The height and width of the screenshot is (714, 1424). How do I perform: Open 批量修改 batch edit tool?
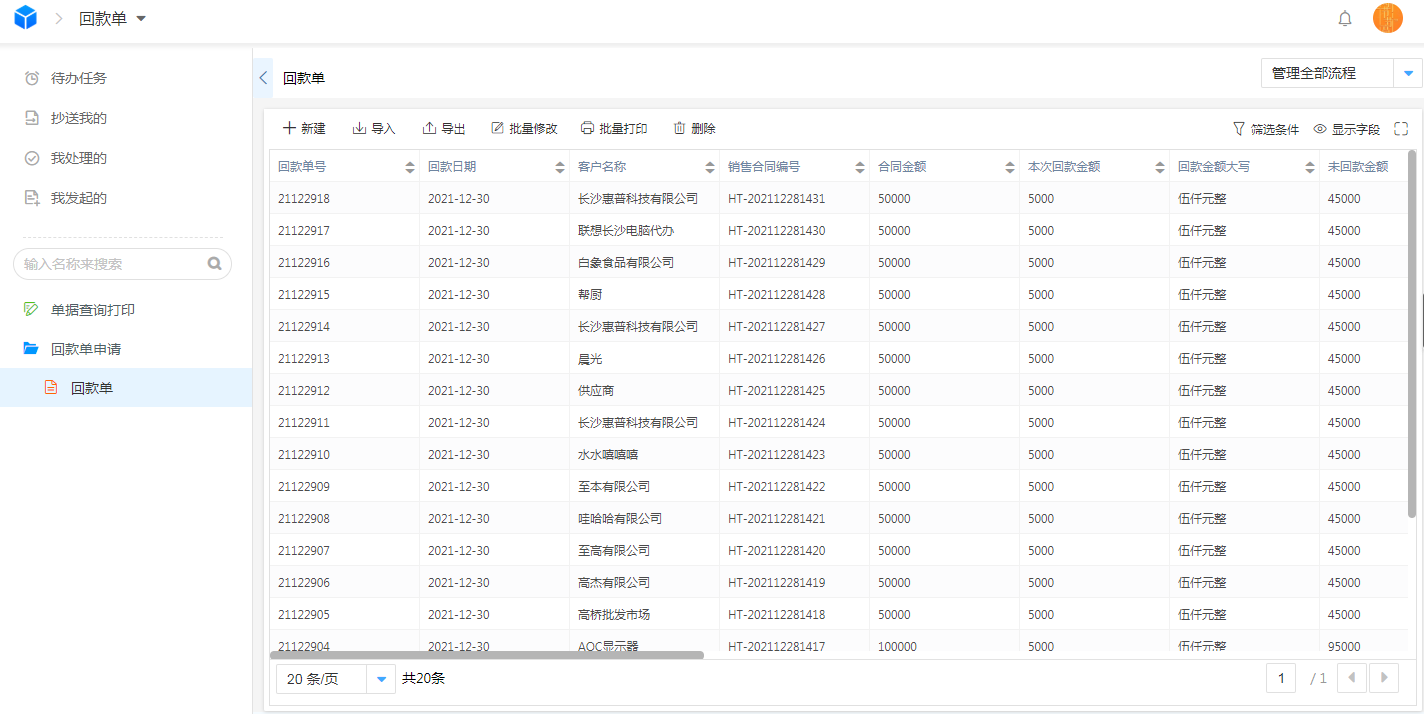pyautogui.click(x=497, y=128)
